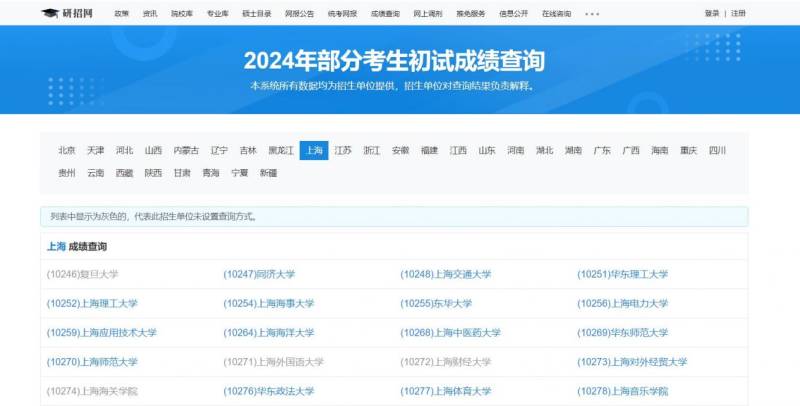Open the 政策 navigation item
This screenshot has height=406, width=800.
pyautogui.click(x=121, y=14)
